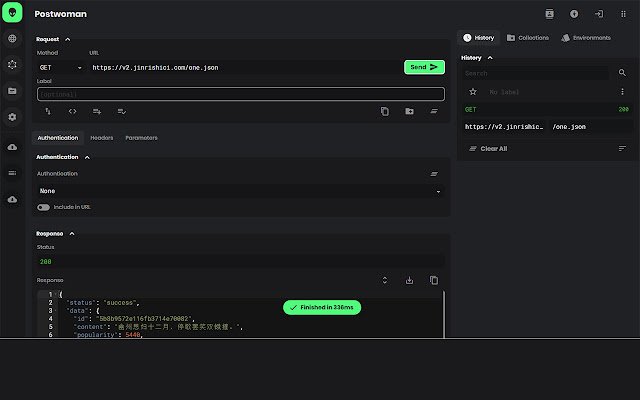Click the lower cloud icon in the left sidebar
The height and width of the screenshot is (400, 640).
pyautogui.click(x=12, y=199)
